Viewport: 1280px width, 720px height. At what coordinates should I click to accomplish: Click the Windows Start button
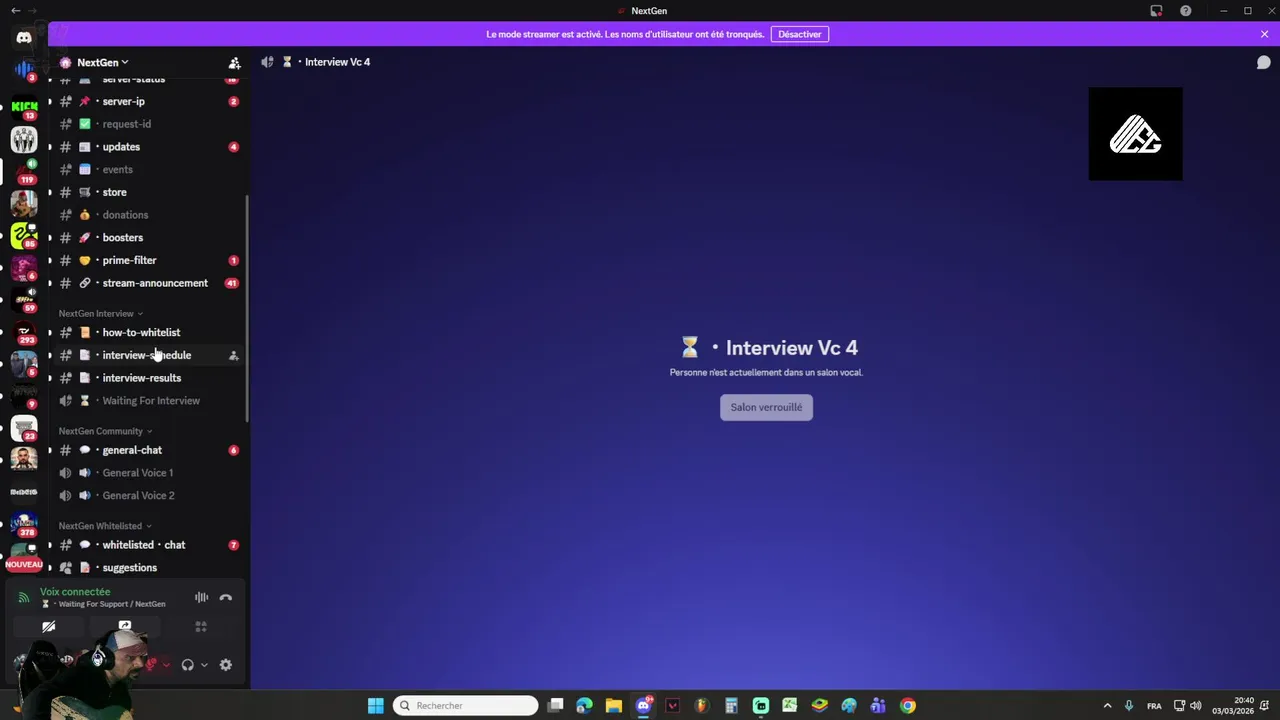(x=375, y=705)
